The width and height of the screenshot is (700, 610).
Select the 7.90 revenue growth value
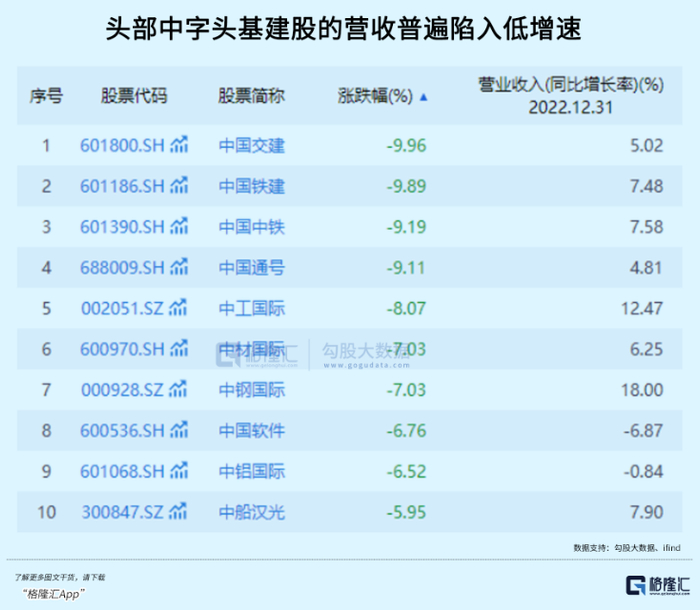click(x=646, y=512)
